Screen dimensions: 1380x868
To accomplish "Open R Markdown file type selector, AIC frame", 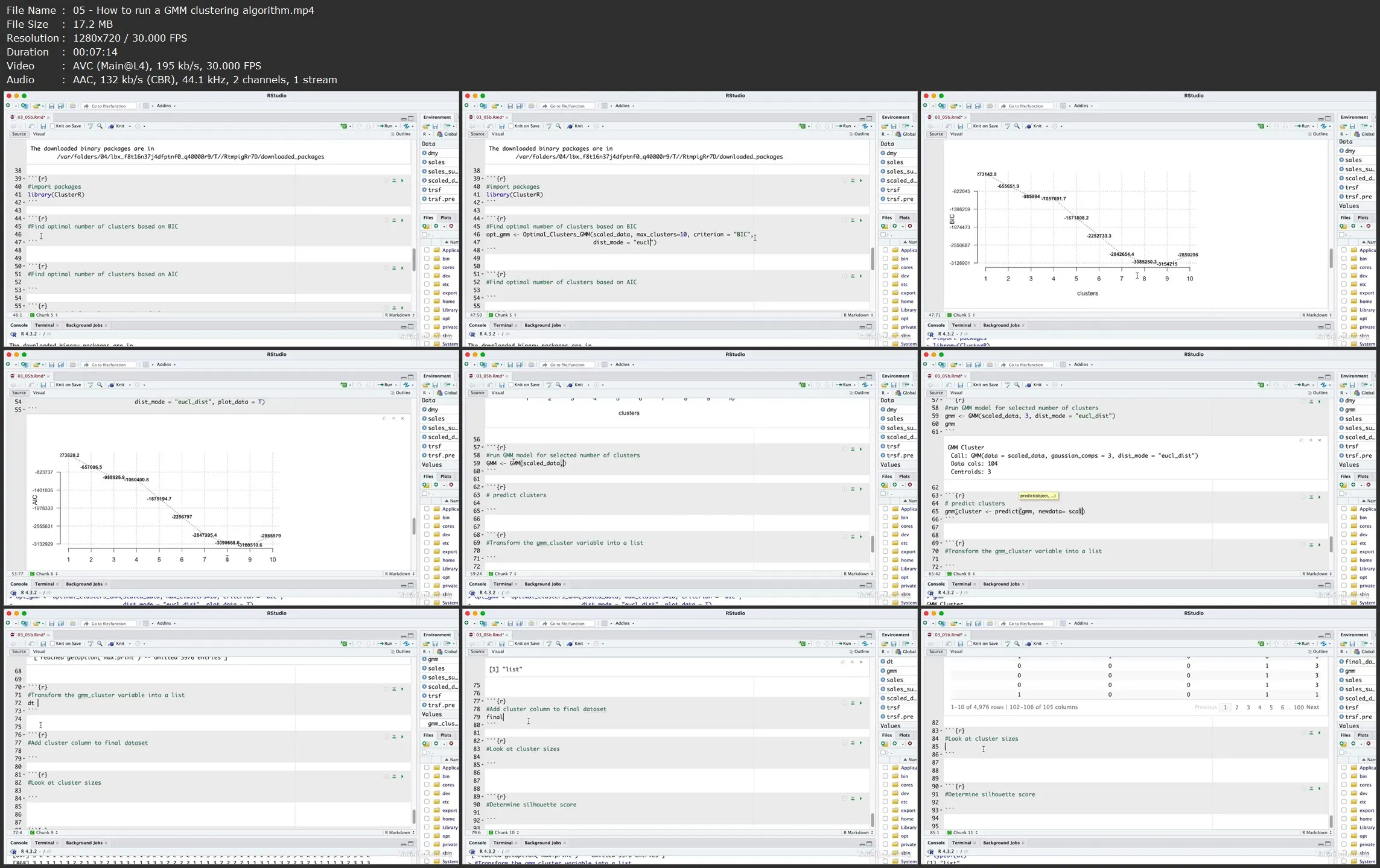I will [401, 574].
